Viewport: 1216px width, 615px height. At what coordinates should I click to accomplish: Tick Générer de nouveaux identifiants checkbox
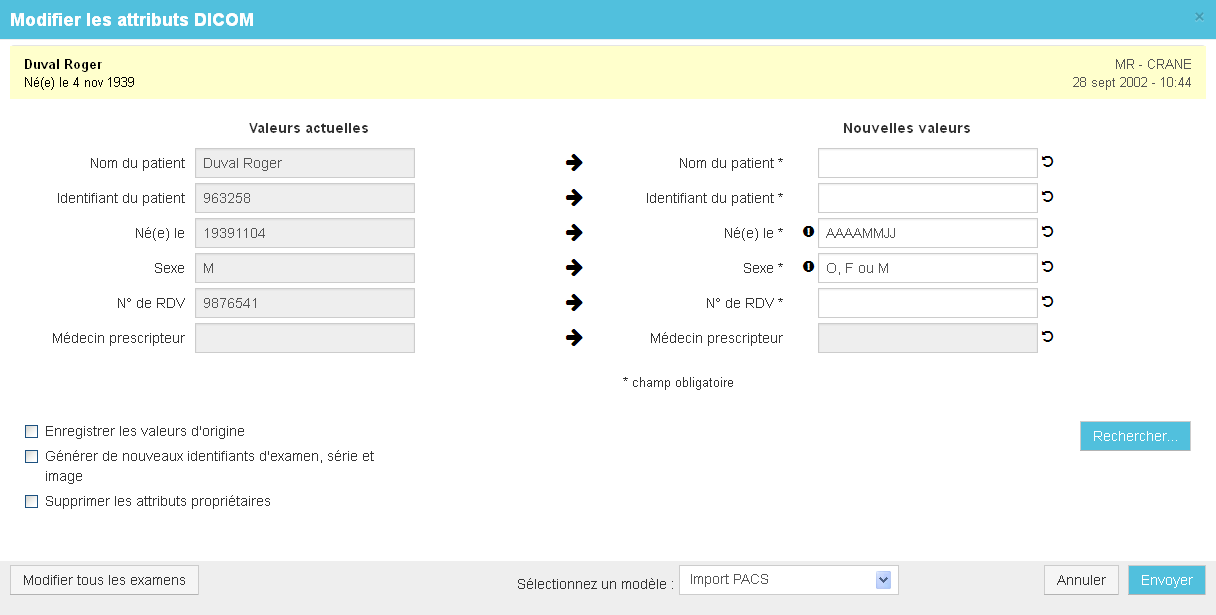point(32,457)
